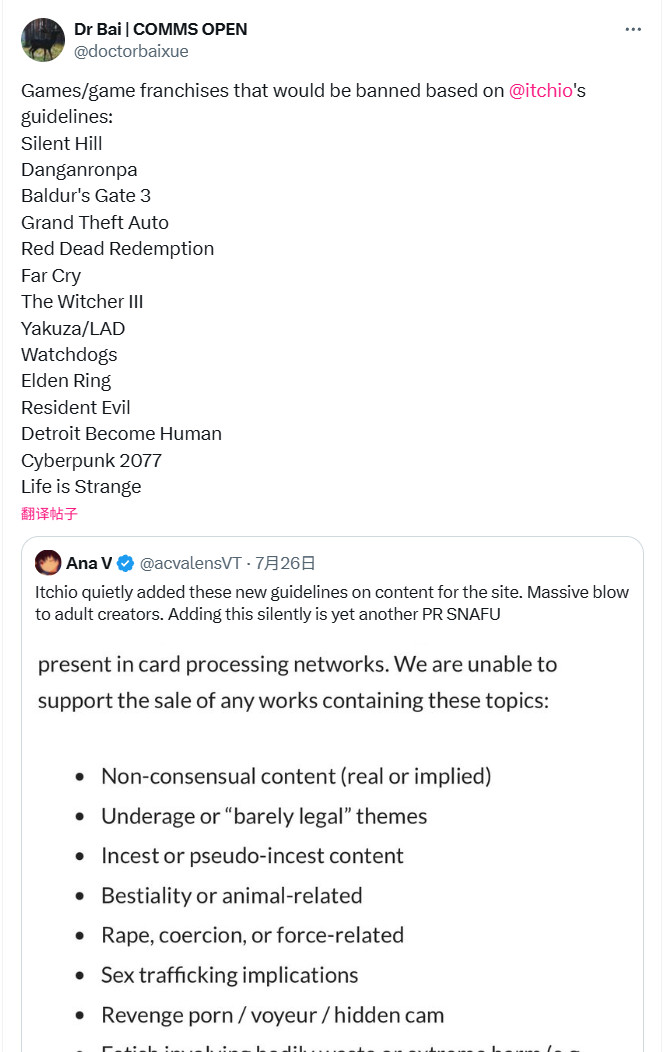Click 'Revenge porn / voyeur / hidden cam' bullet
Image resolution: width=667 pixels, height=1052 pixels.
[x=272, y=1015]
